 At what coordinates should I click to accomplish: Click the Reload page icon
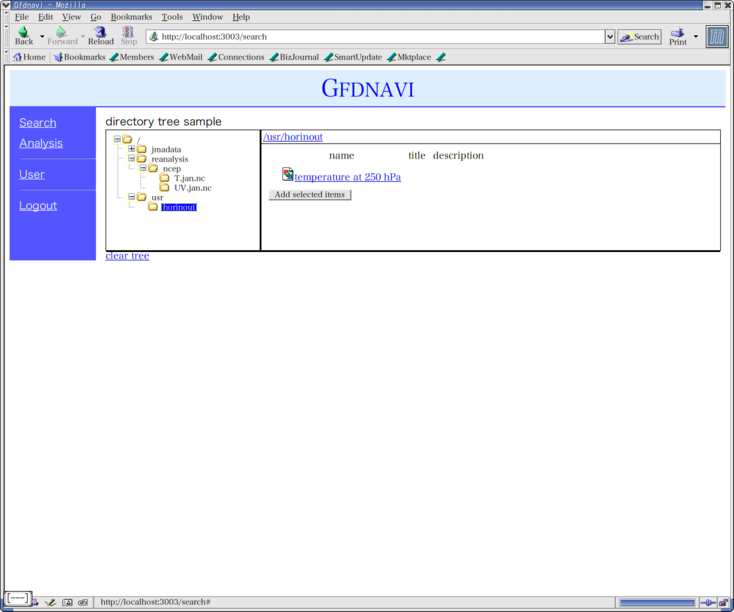pyautogui.click(x=100, y=34)
